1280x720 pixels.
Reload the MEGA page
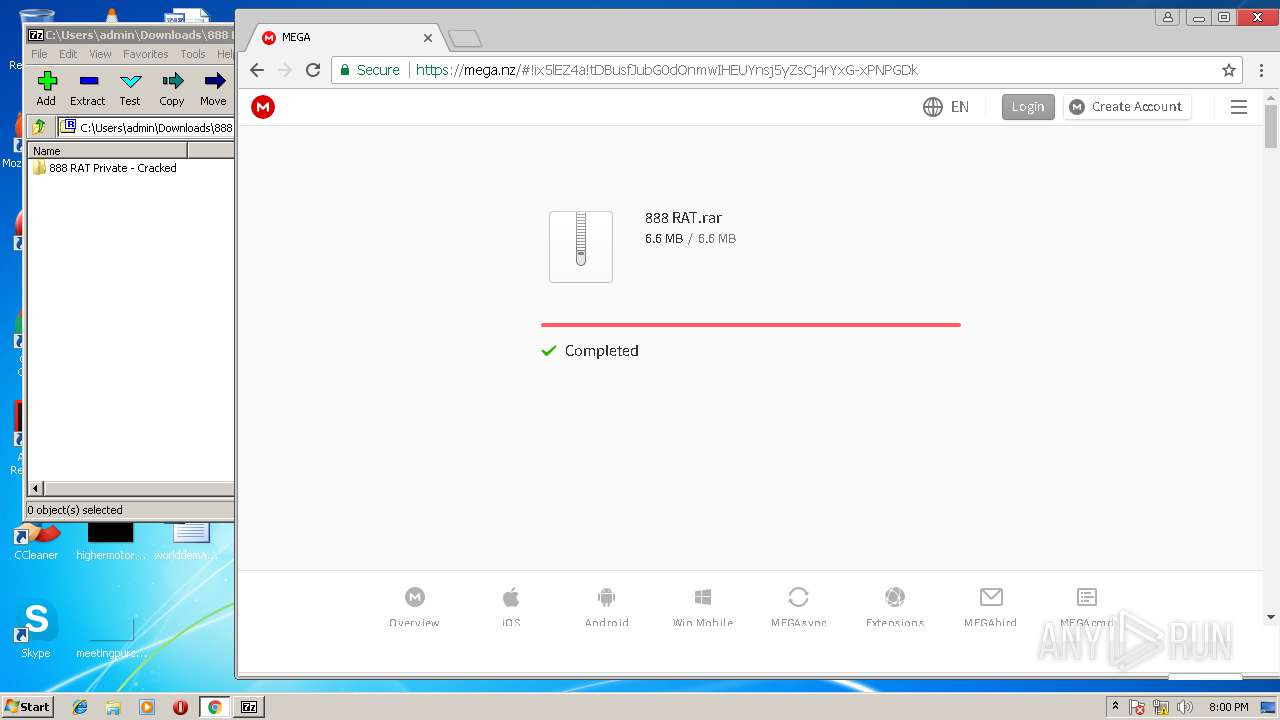pos(313,70)
